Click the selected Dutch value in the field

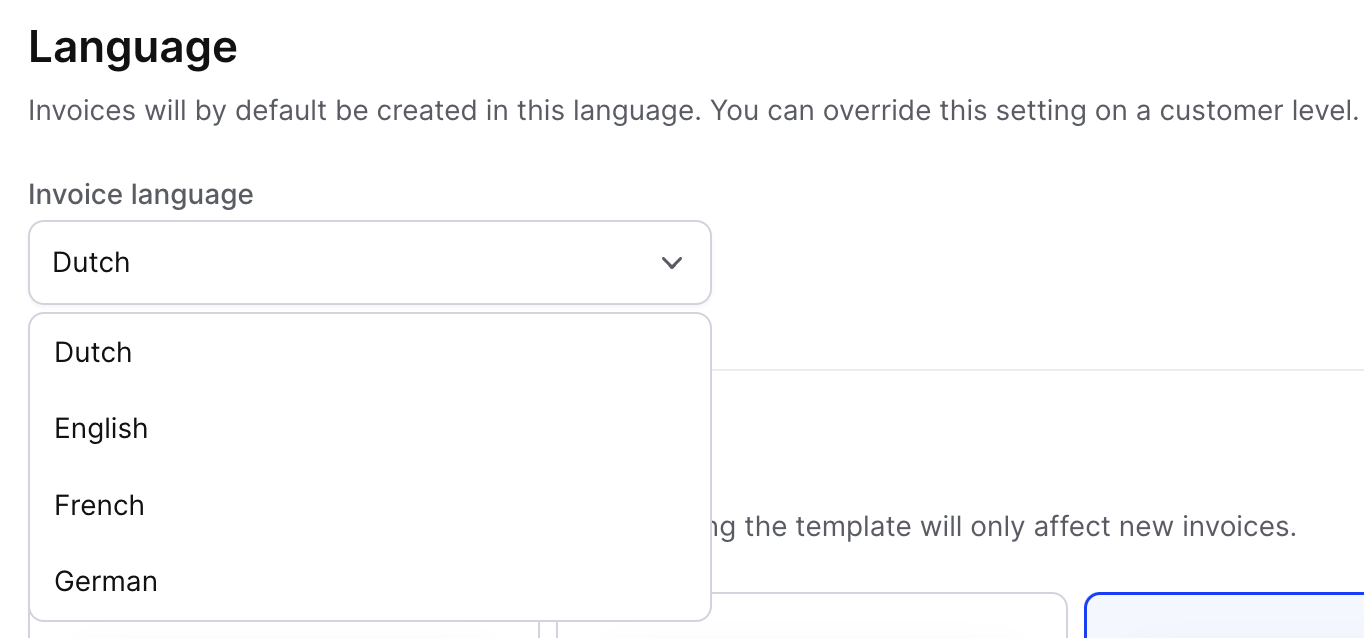pyautogui.click(x=91, y=263)
